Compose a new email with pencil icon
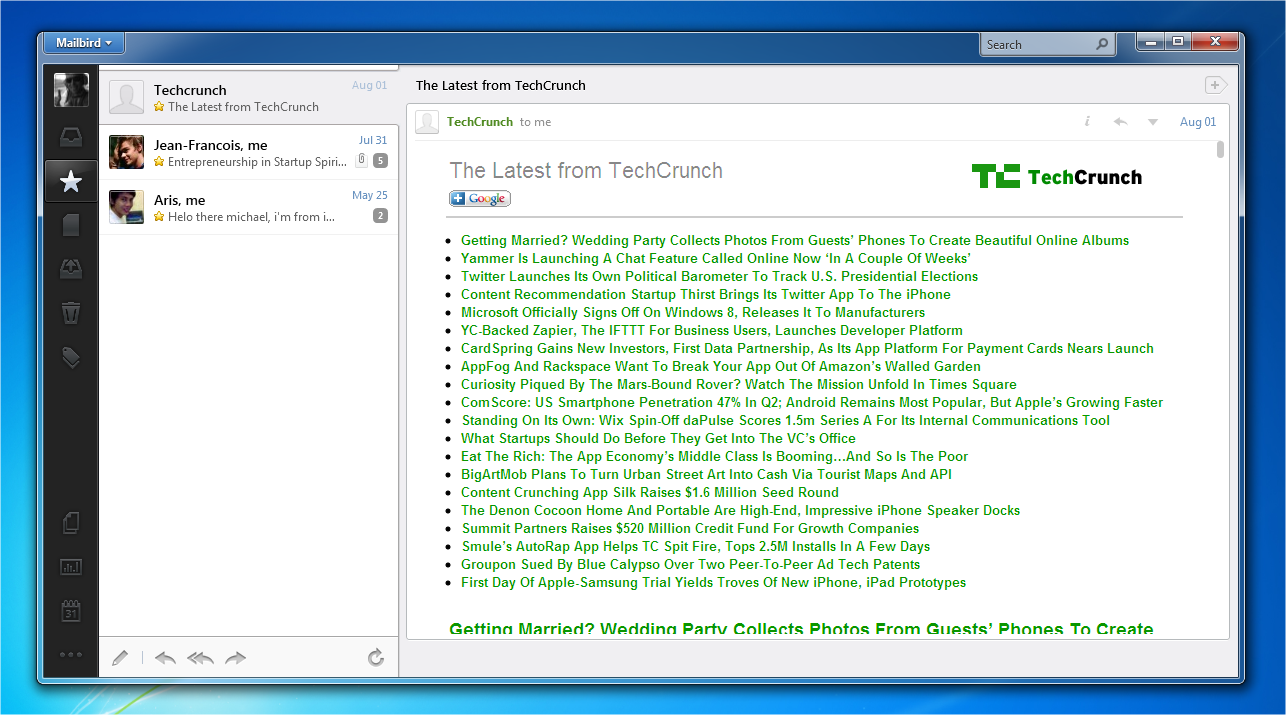Screen dimensions: 1286x715 pyautogui.click(x=120, y=657)
